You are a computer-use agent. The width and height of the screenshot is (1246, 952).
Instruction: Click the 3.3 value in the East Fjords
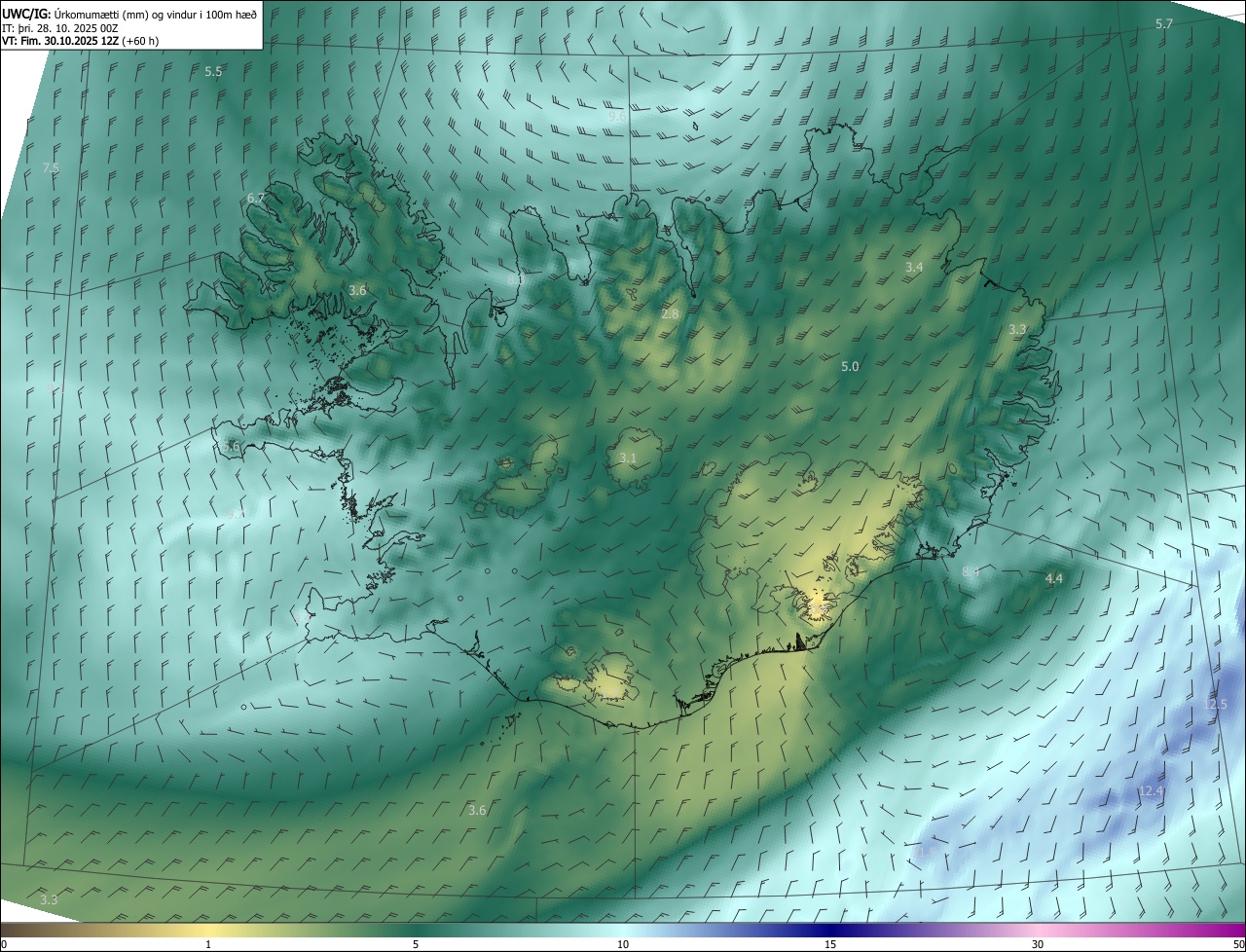[1017, 330]
